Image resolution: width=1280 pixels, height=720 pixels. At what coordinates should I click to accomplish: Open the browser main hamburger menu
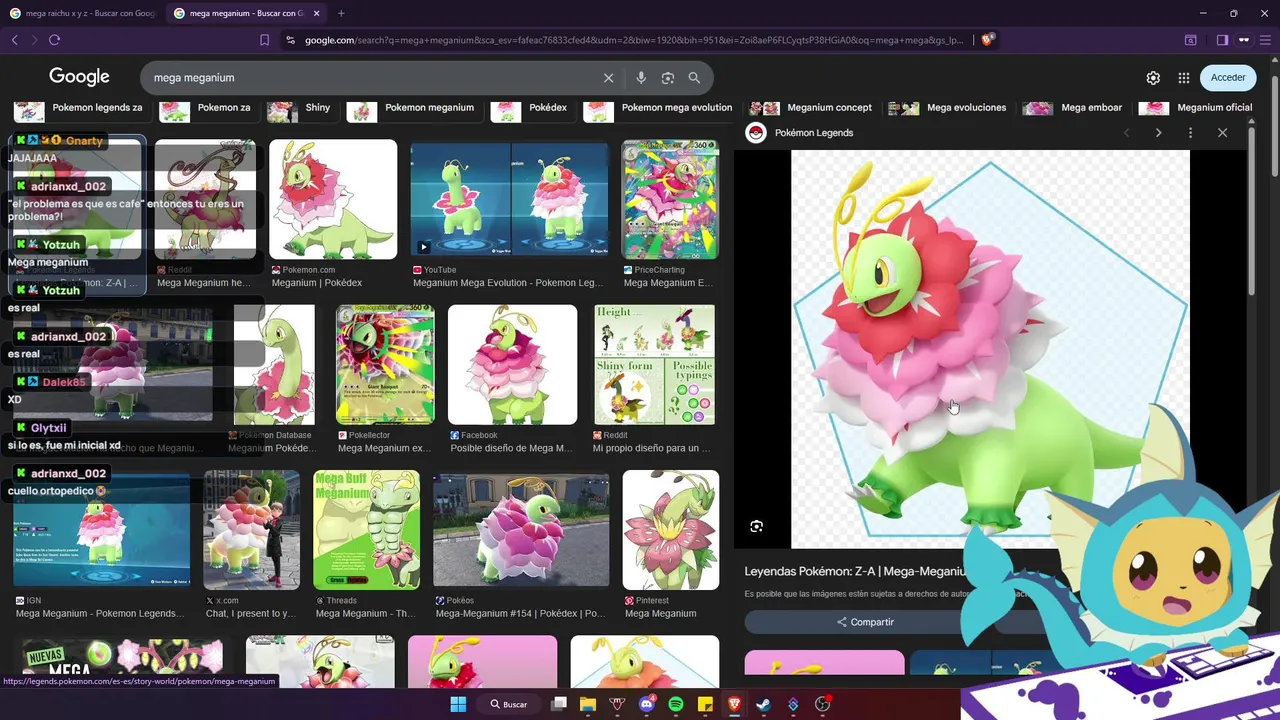(x=1267, y=40)
